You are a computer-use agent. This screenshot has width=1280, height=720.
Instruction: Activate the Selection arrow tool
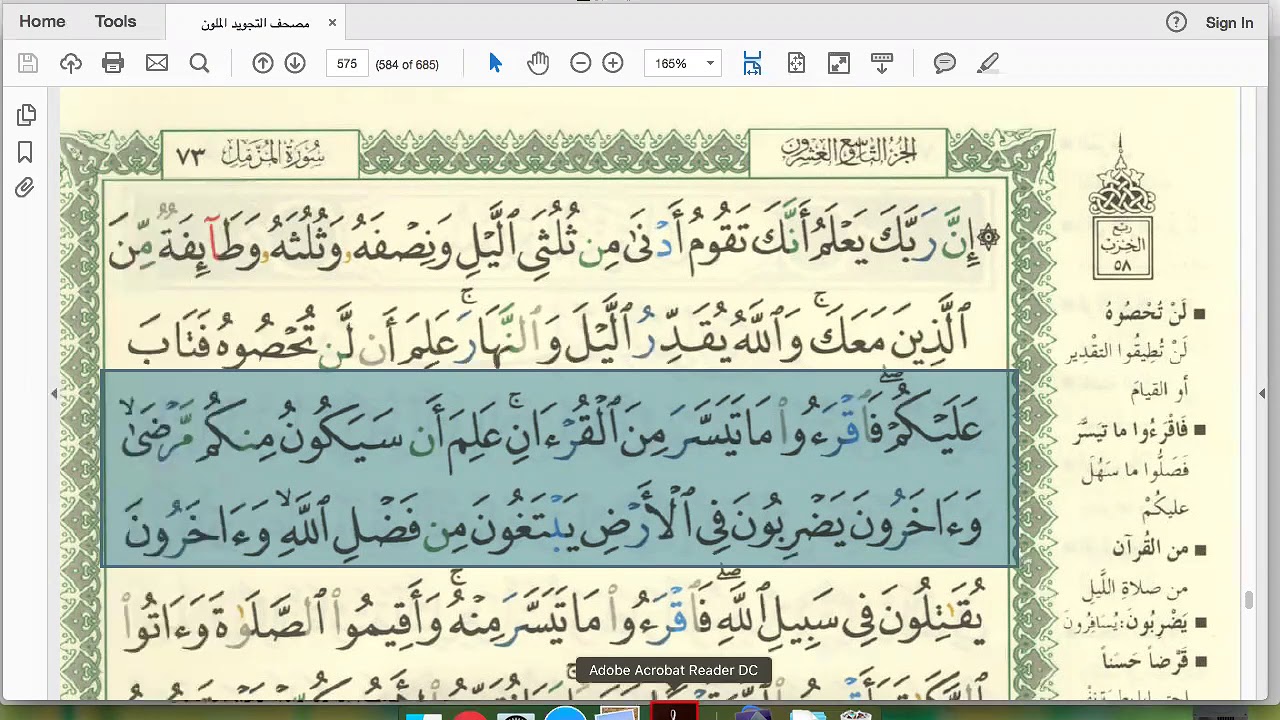(x=495, y=64)
